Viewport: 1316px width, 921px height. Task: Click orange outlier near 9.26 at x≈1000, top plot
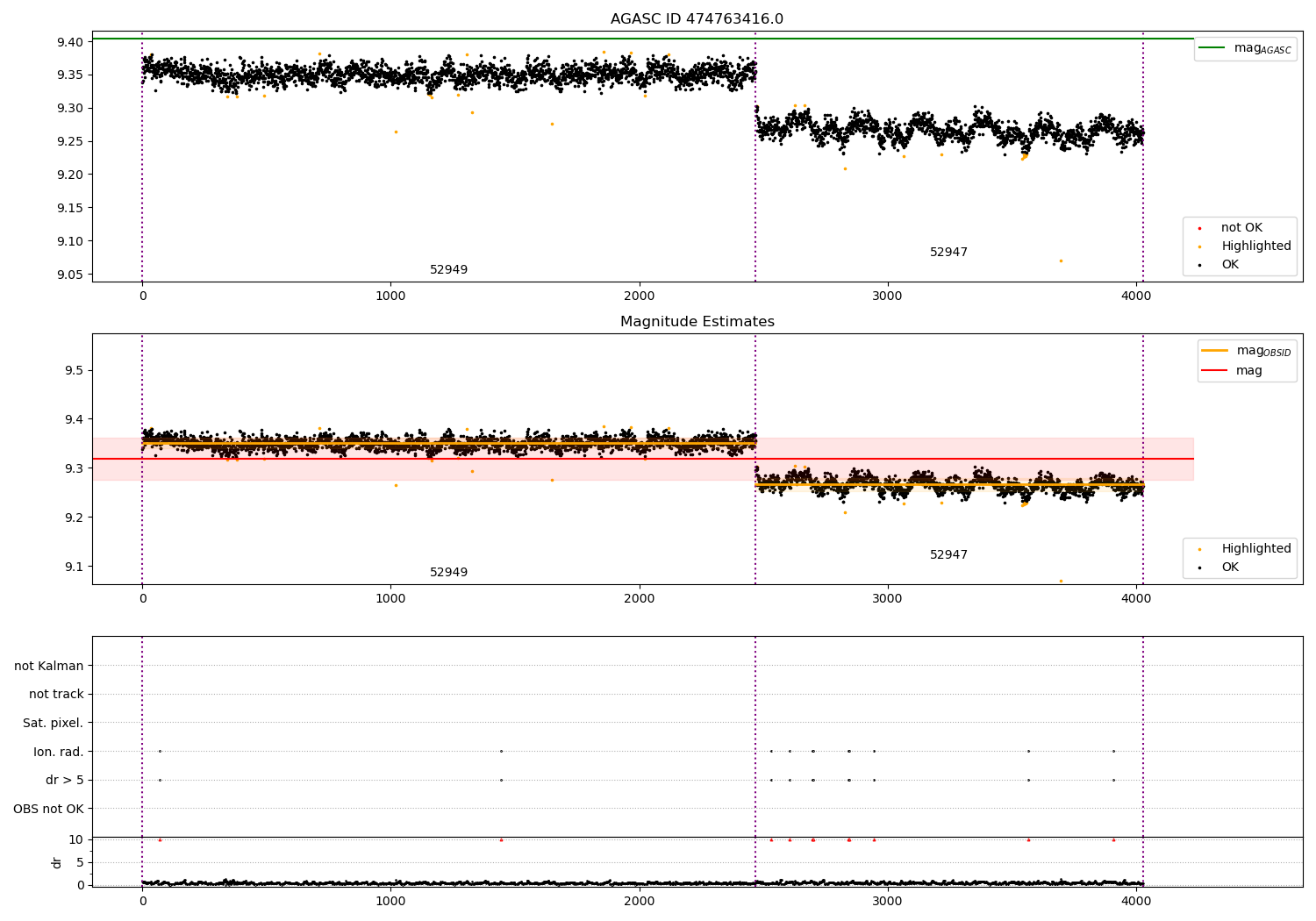tap(396, 132)
